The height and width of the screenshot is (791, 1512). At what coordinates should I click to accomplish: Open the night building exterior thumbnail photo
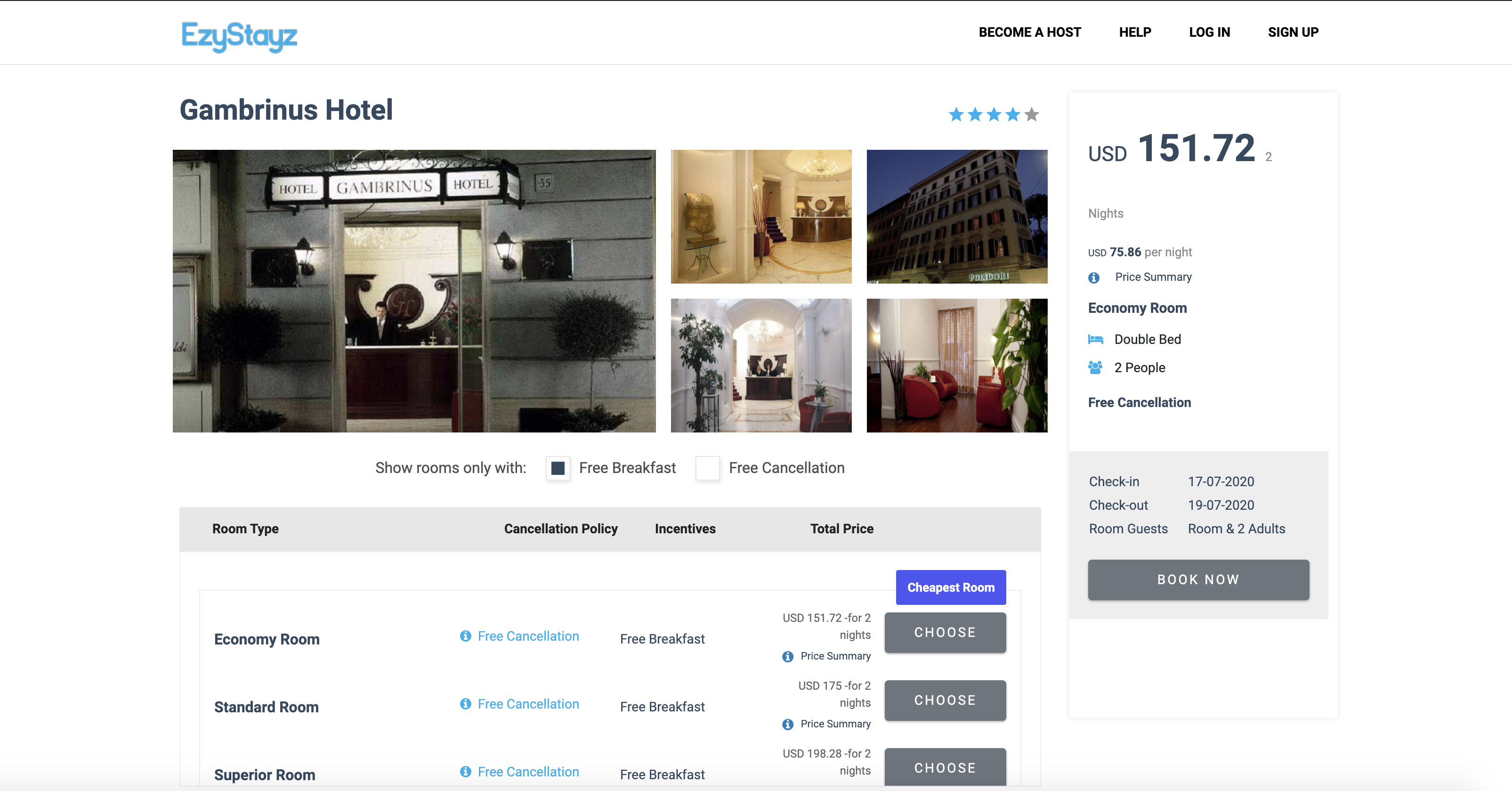coord(956,217)
